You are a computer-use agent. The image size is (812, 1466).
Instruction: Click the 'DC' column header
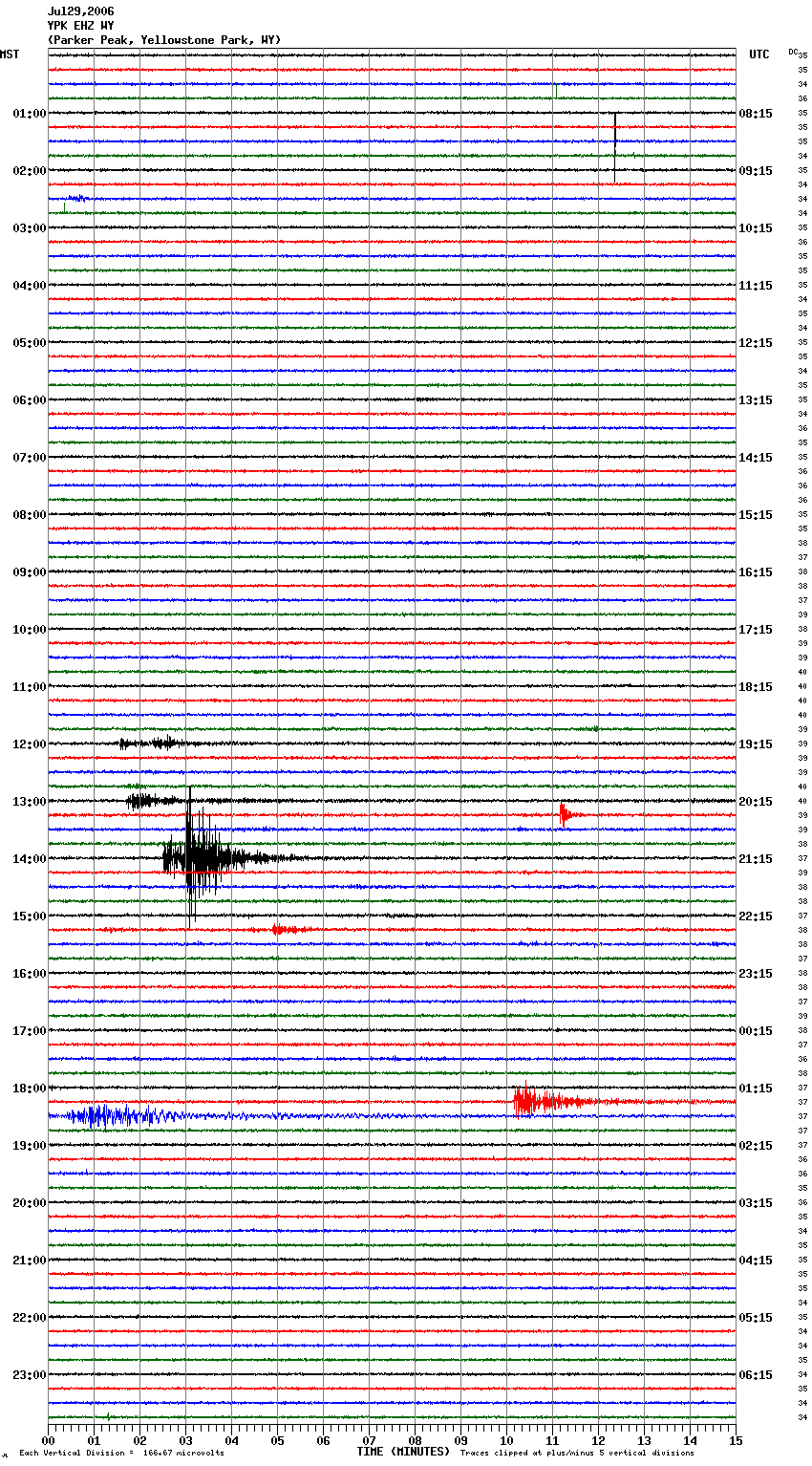[x=793, y=52]
